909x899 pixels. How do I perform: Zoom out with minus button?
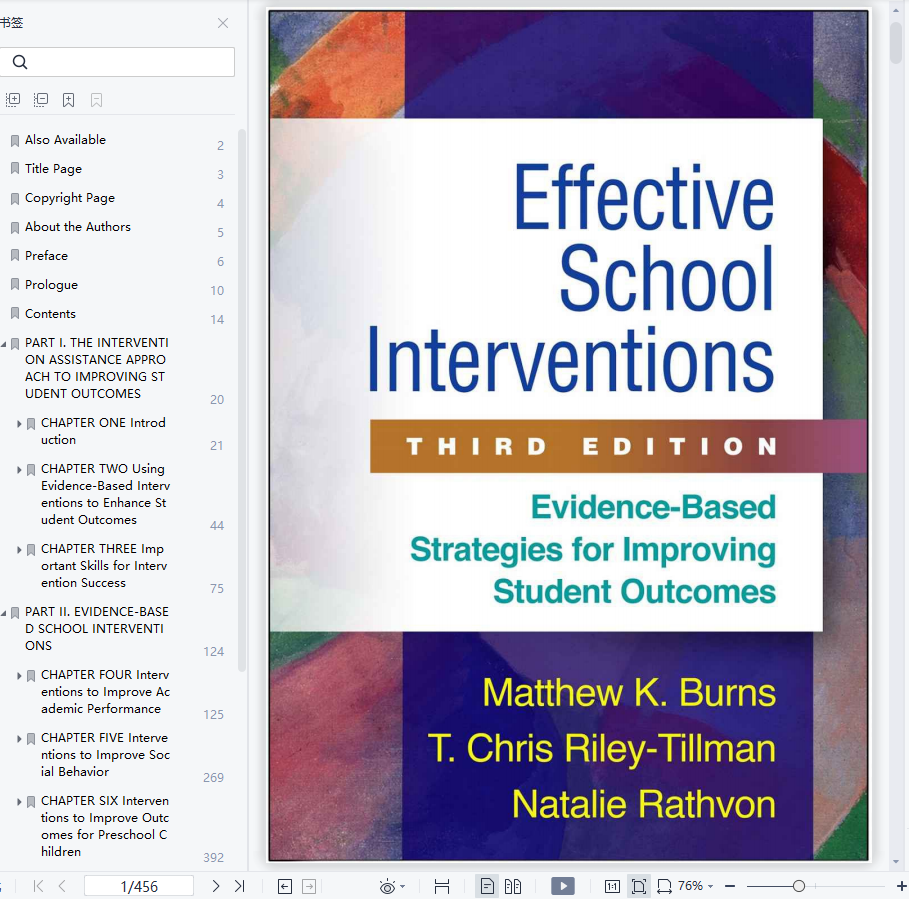(730, 886)
